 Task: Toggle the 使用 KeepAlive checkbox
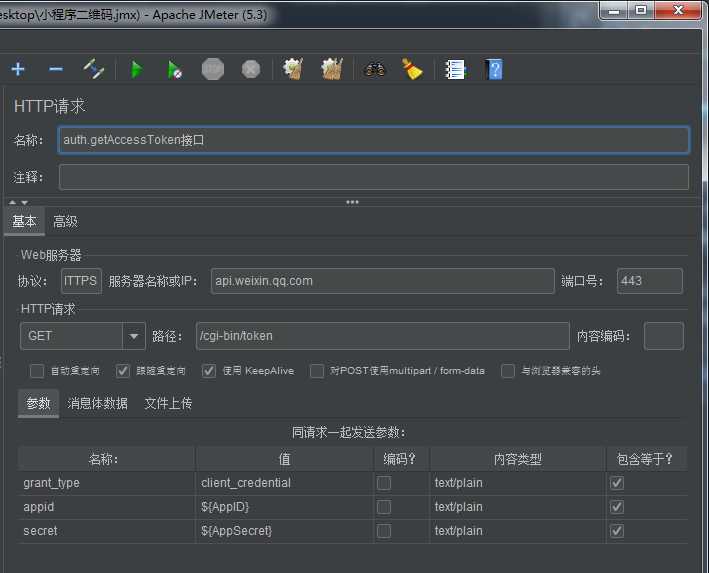pyautogui.click(x=208, y=371)
